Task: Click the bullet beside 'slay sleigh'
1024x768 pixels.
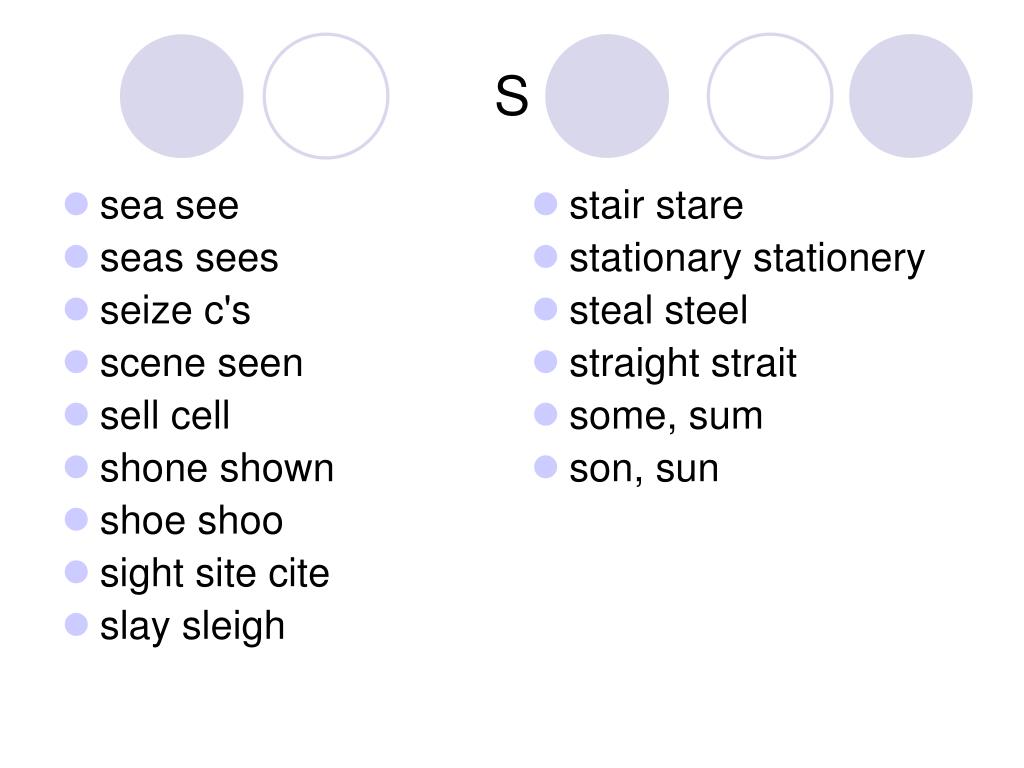Action: point(76,624)
